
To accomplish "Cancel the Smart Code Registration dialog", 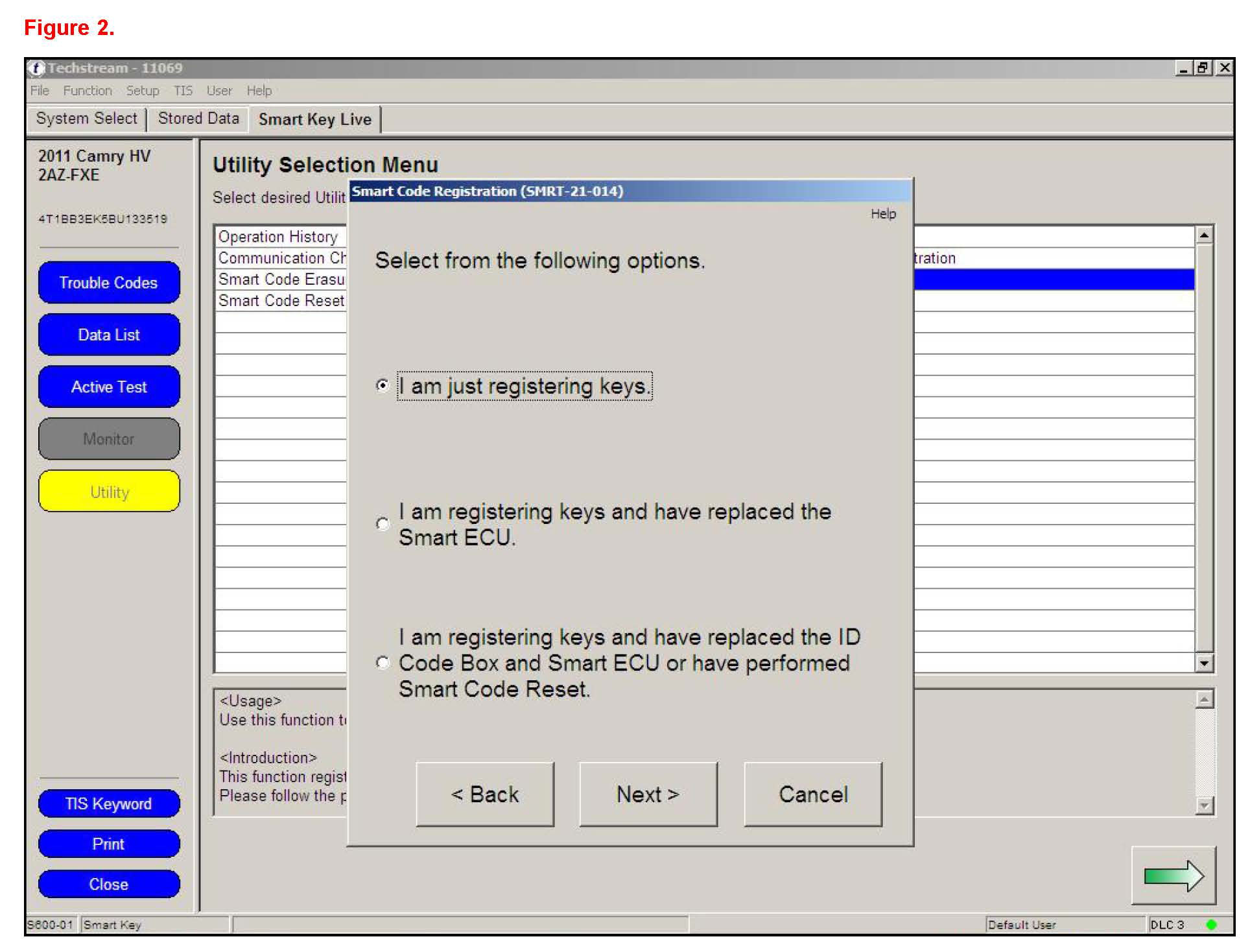I will coord(812,794).
